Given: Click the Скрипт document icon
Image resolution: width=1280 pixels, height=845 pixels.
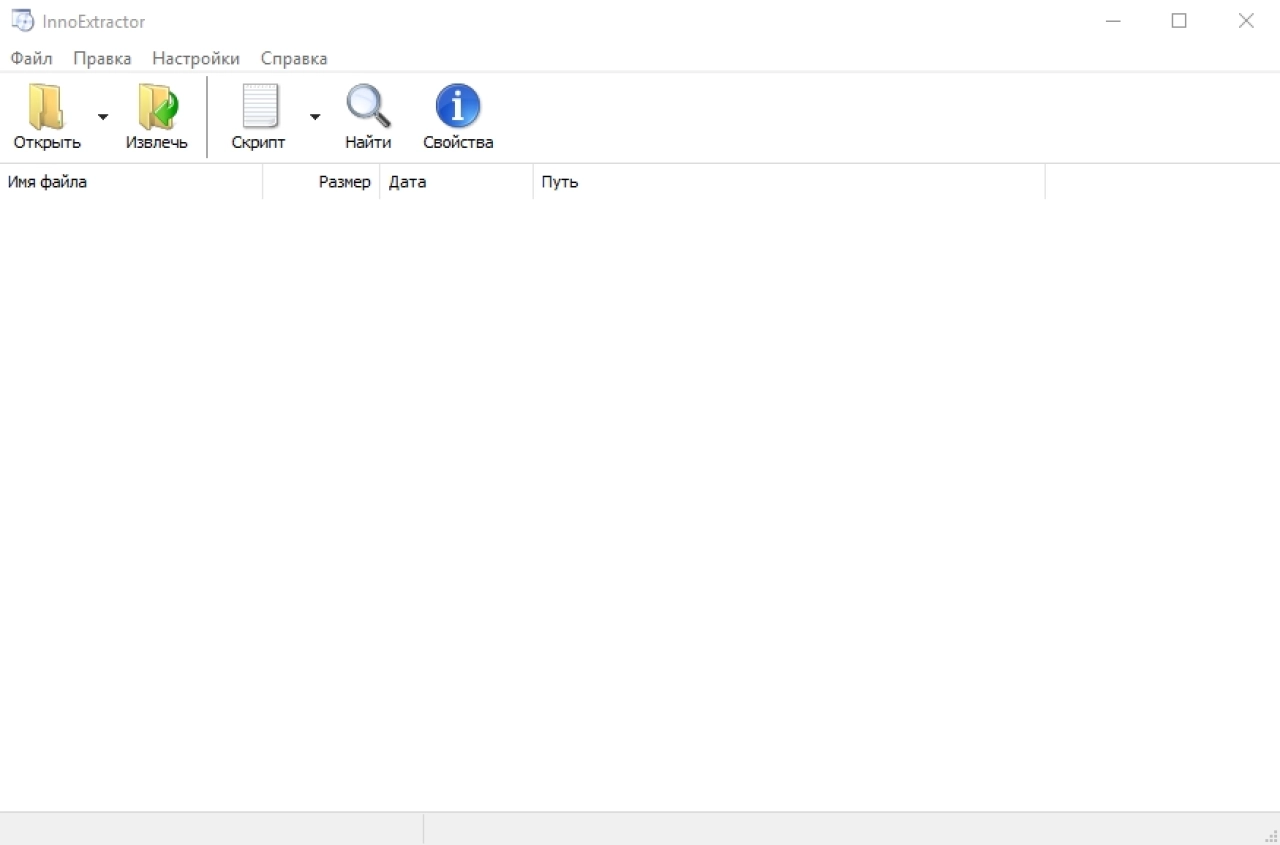Looking at the screenshot, I should [x=260, y=106].
